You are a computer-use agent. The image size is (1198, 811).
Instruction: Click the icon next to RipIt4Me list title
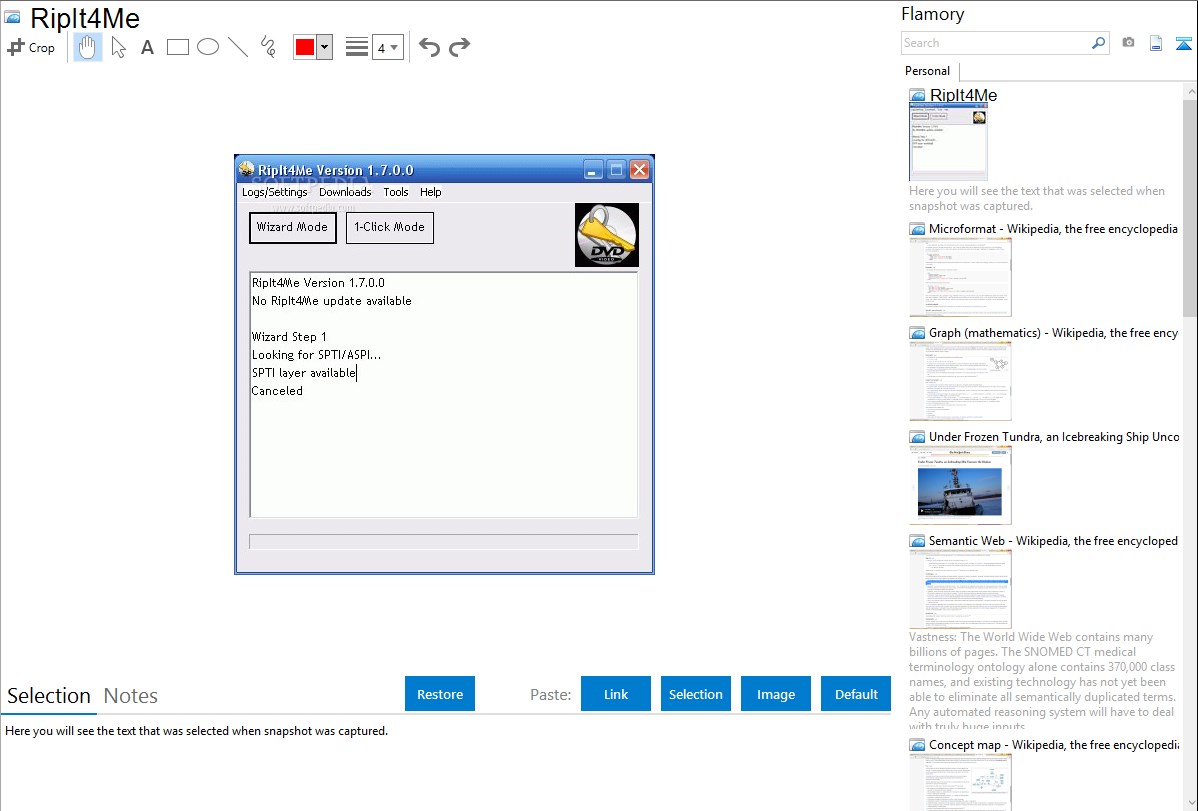pos(917,95)
